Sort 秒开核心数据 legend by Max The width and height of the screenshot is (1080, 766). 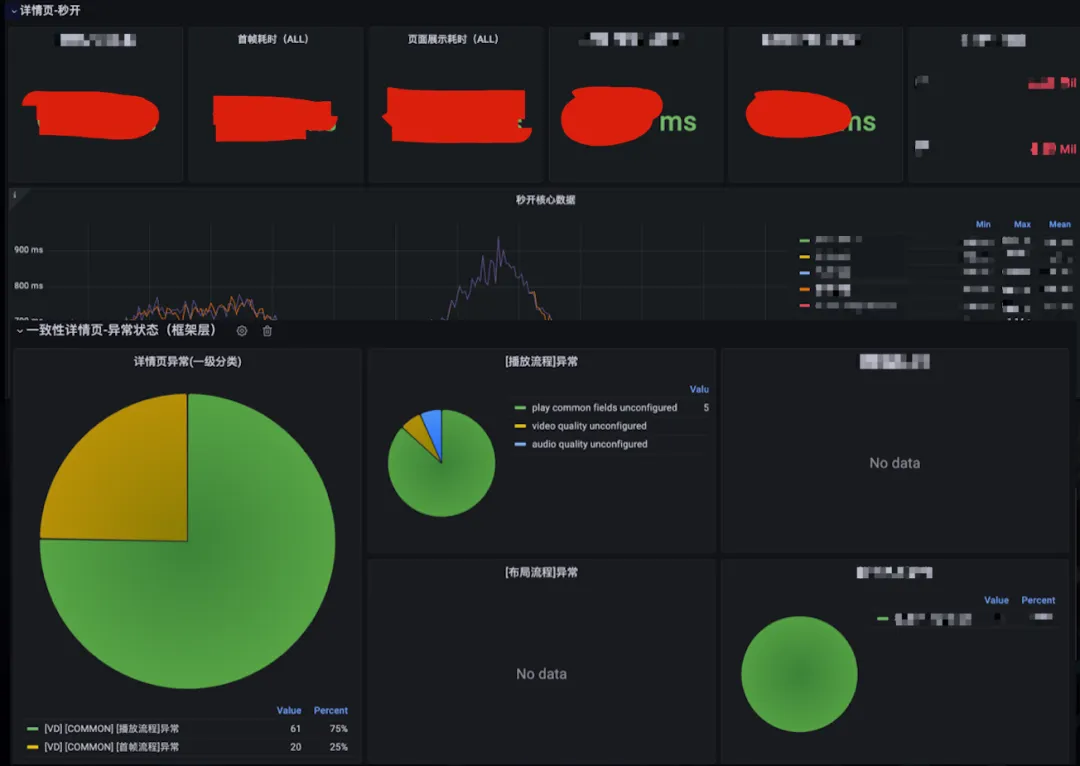click(x=1022, y=225)
